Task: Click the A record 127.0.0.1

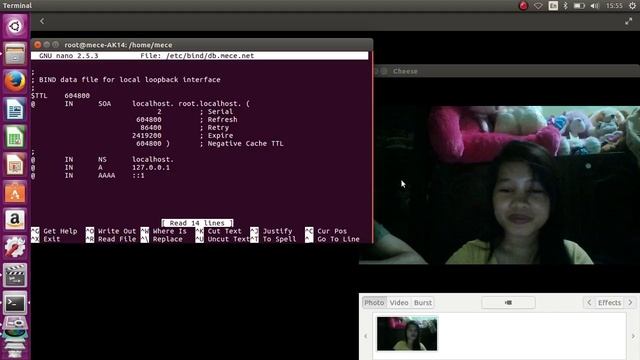Action: [x=100, y=167]
